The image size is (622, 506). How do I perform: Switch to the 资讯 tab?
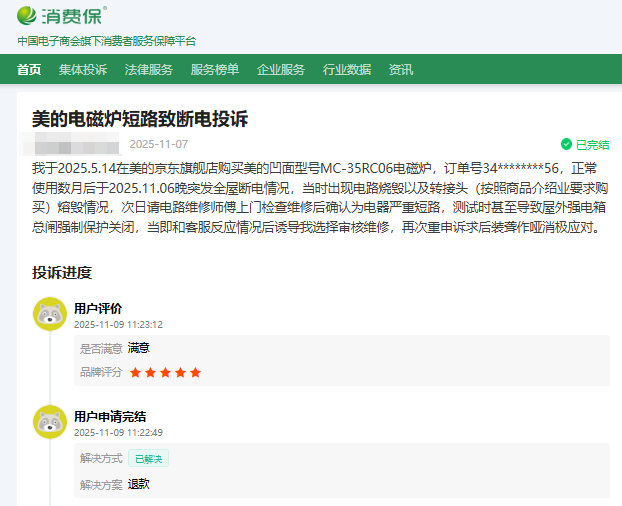tap(401, 69)
